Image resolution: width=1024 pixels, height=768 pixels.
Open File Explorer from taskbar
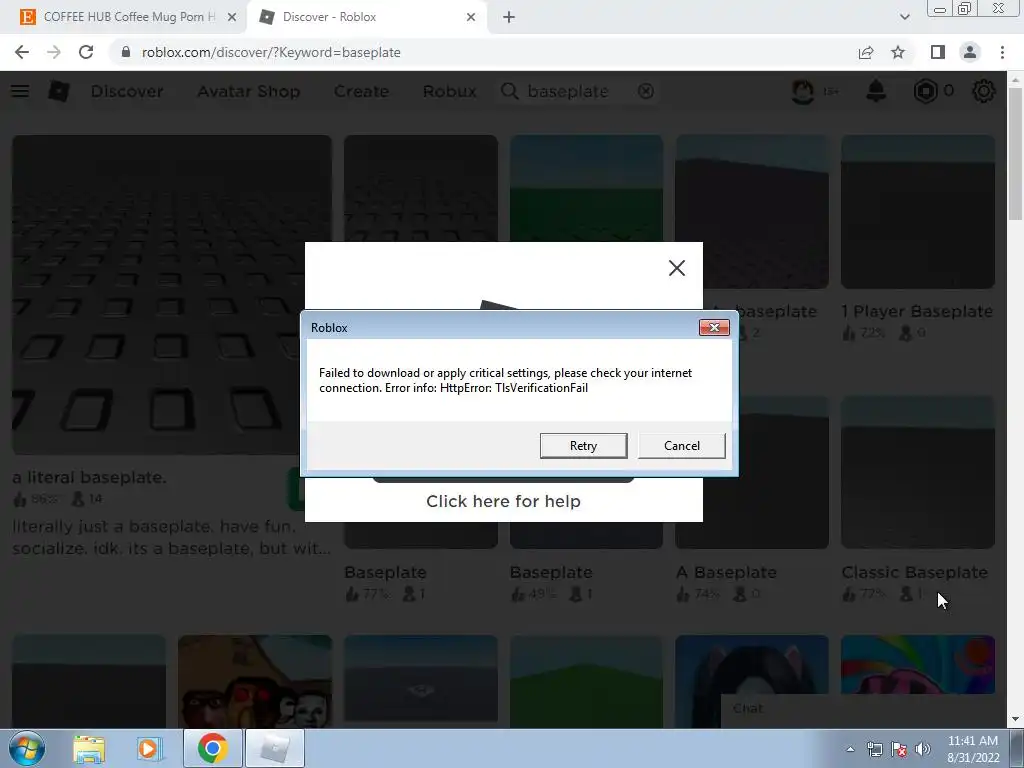89,748
